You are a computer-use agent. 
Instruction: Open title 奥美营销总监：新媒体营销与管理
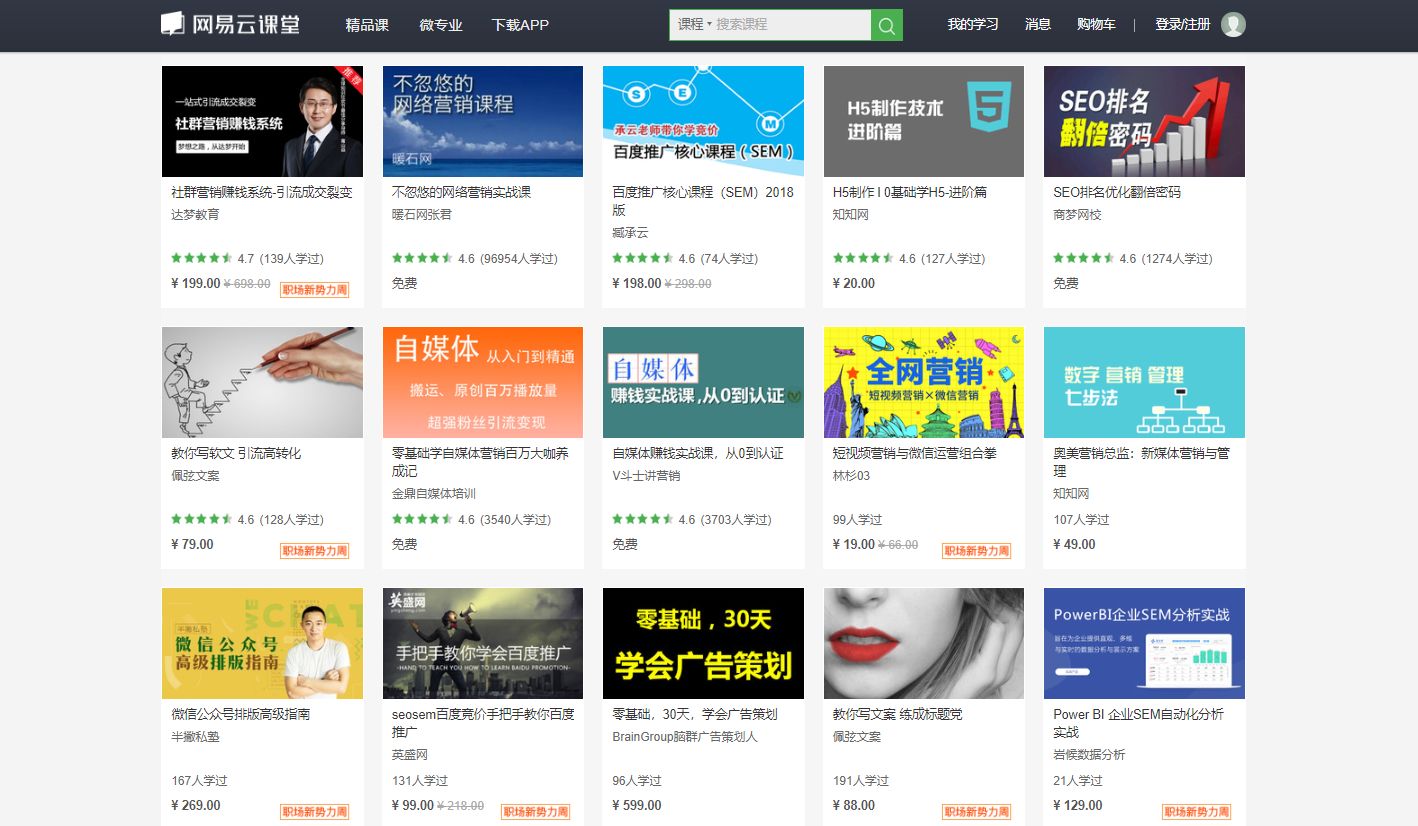click(1142, 462)
